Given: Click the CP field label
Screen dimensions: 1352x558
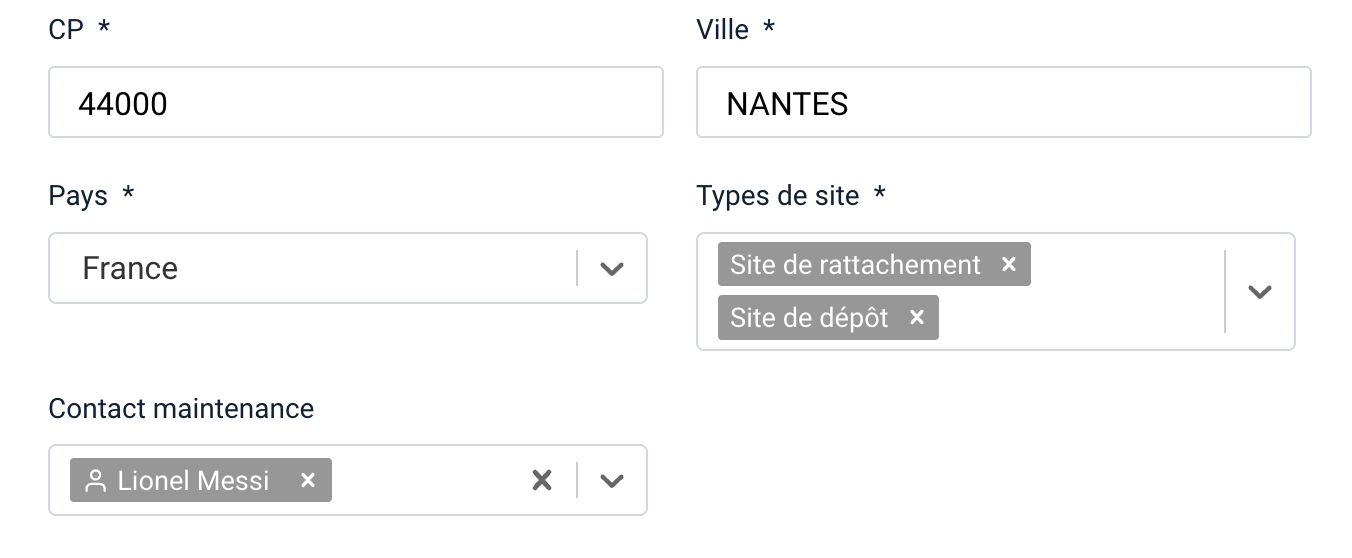Looking at the screenshot, I should pos(66,30).
